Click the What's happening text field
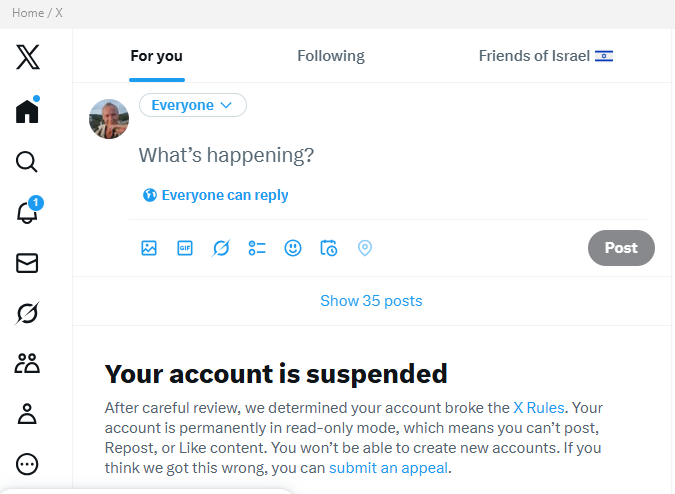This screenshot has height=494, width=675. click(x=300, y=155)
